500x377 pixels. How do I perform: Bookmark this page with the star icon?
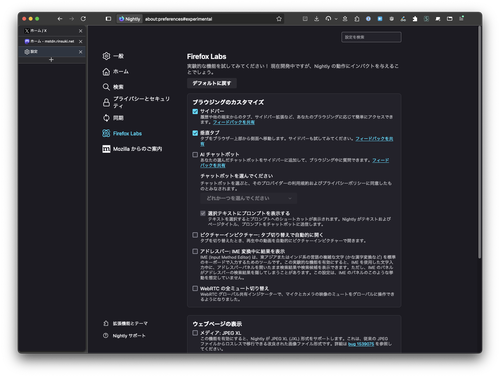click(279, 19)
